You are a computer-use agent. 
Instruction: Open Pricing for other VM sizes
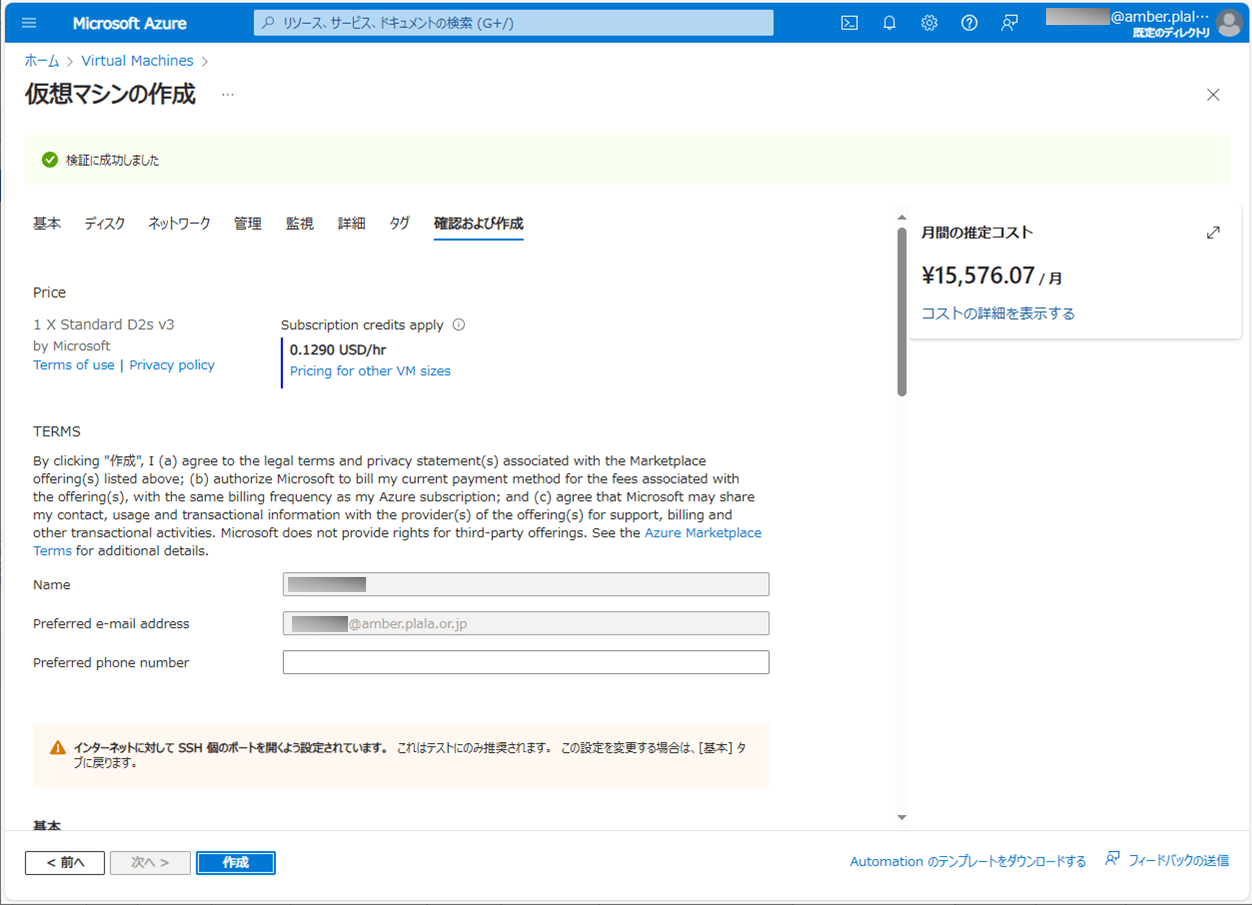pyautogui.click(x=370, y=371)
